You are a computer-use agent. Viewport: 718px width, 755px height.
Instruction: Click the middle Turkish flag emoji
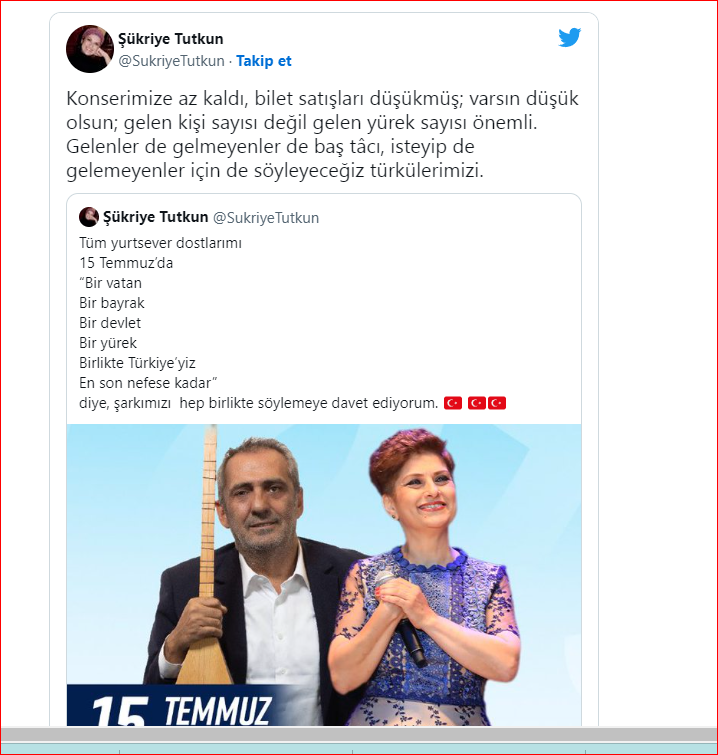click(x=477, y=403)
